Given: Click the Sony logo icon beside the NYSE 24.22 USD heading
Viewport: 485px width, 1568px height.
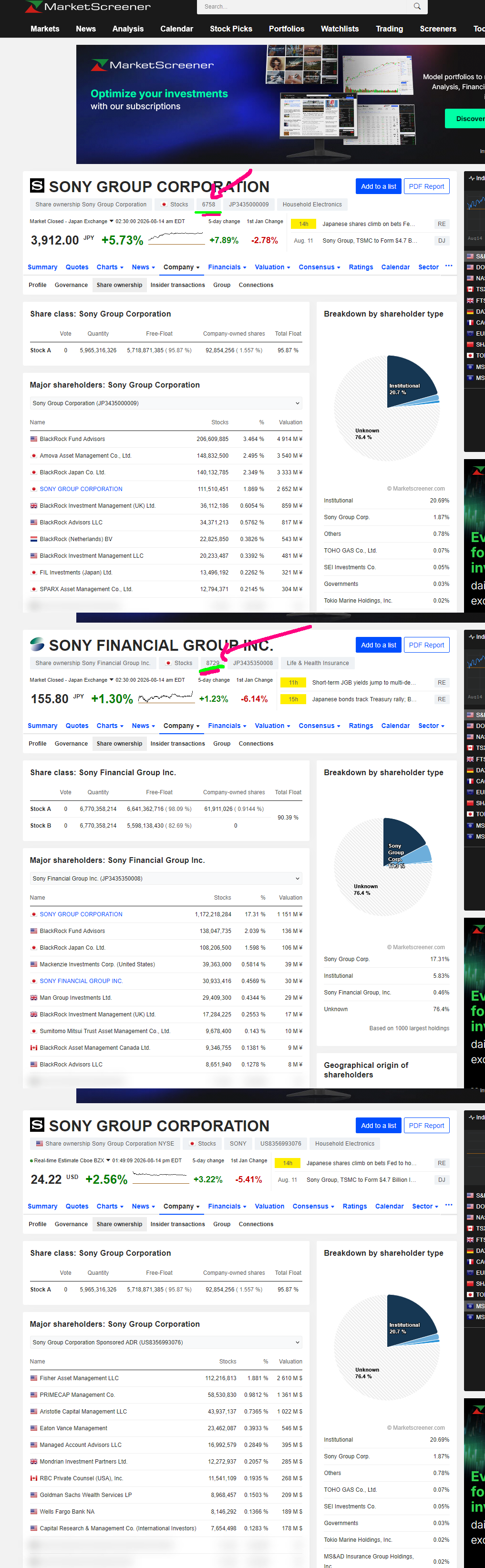Looking at the screenshot, I should [x=37, y=1125].
